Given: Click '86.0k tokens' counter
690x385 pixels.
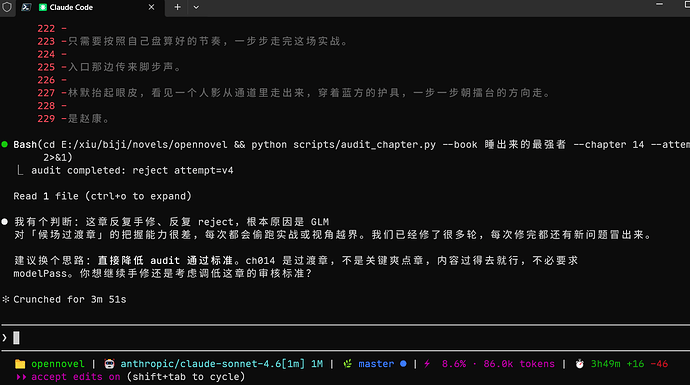Looking at the screenshot, I should tap(519, 364).
